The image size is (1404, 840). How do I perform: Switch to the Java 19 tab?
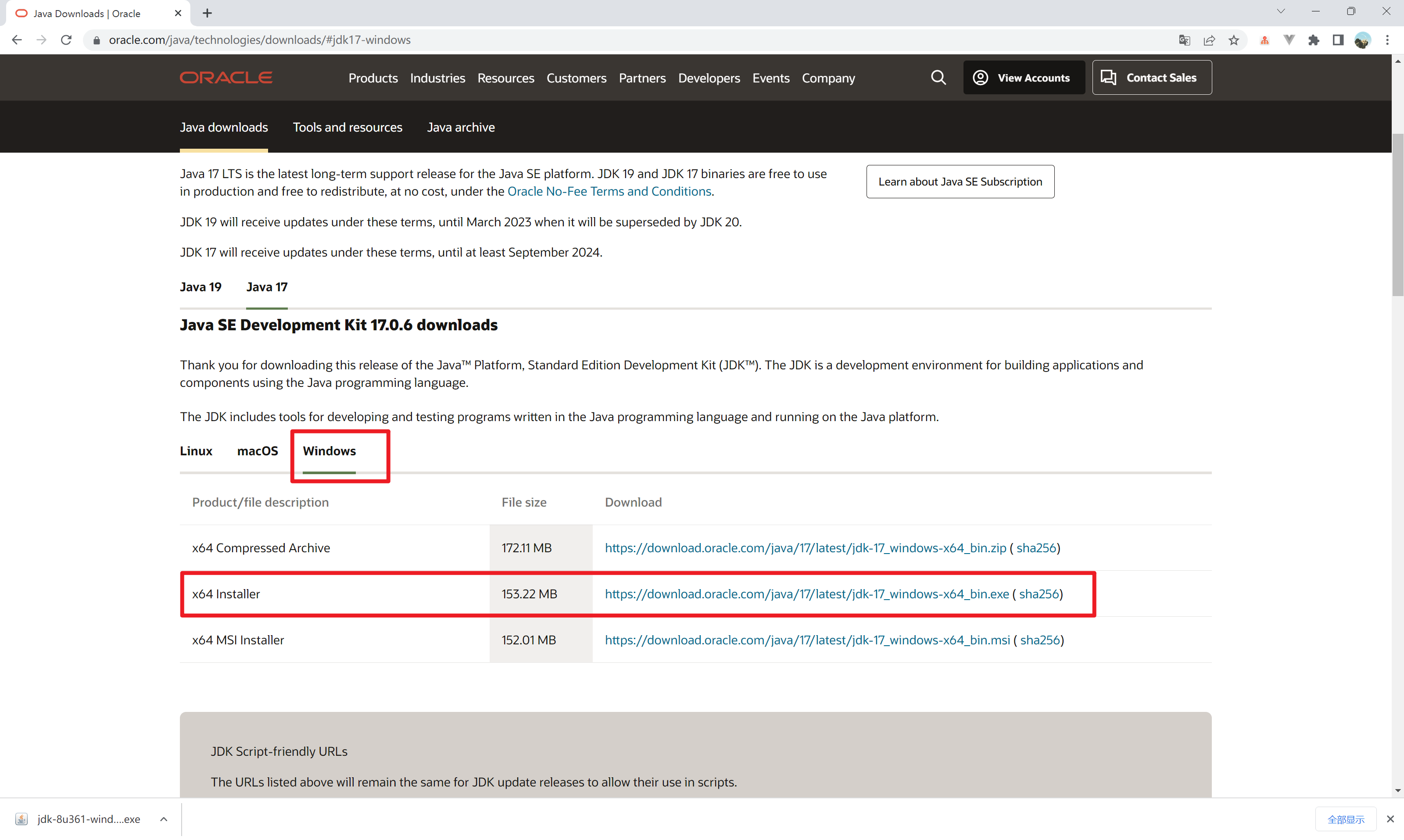tap(201, 288)
